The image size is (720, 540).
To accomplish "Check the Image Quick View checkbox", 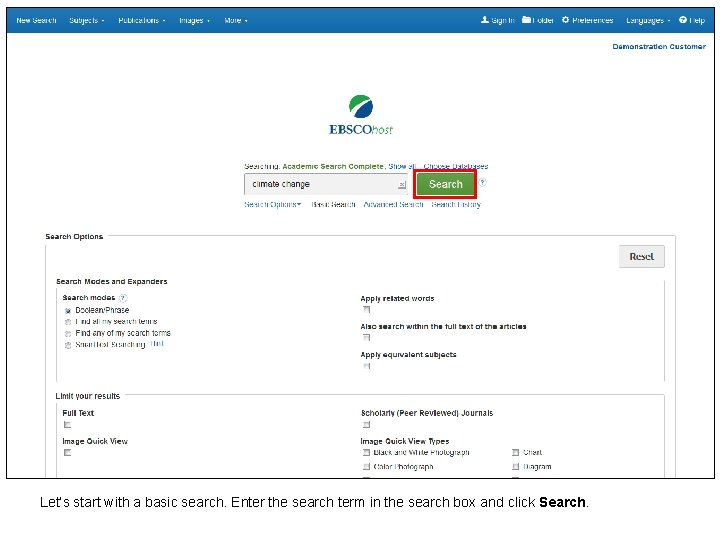I will tap(68, 453).
